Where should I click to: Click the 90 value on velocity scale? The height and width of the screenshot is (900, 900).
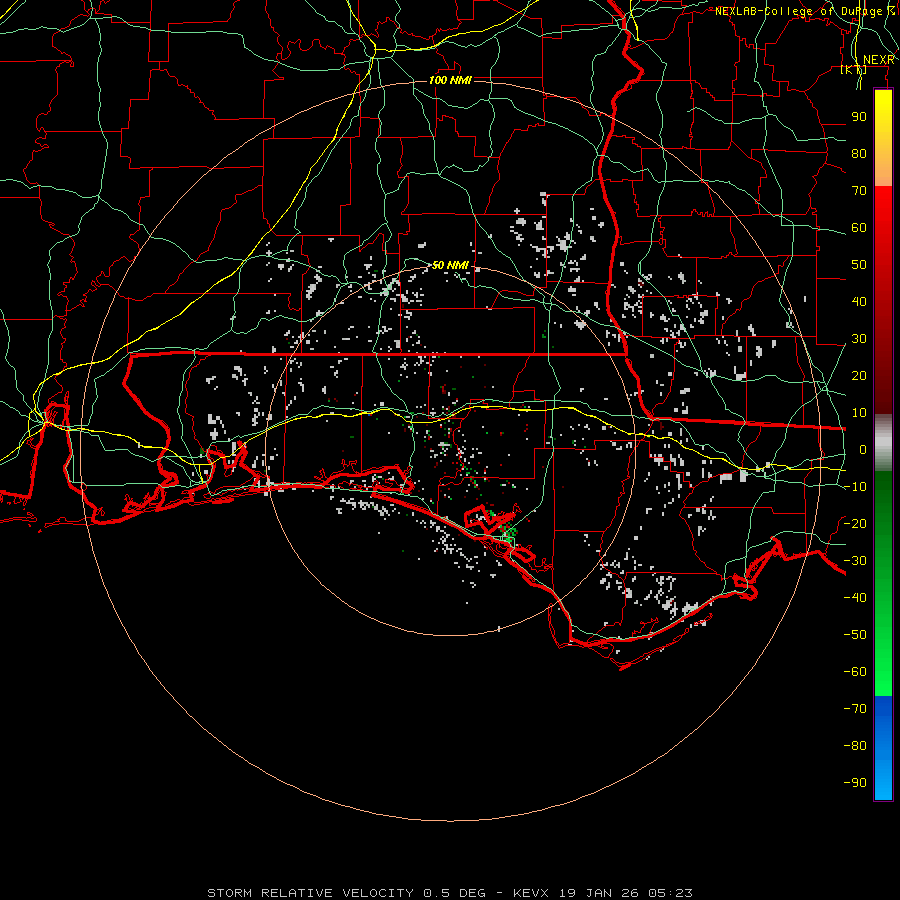click(x=859, y=117)
